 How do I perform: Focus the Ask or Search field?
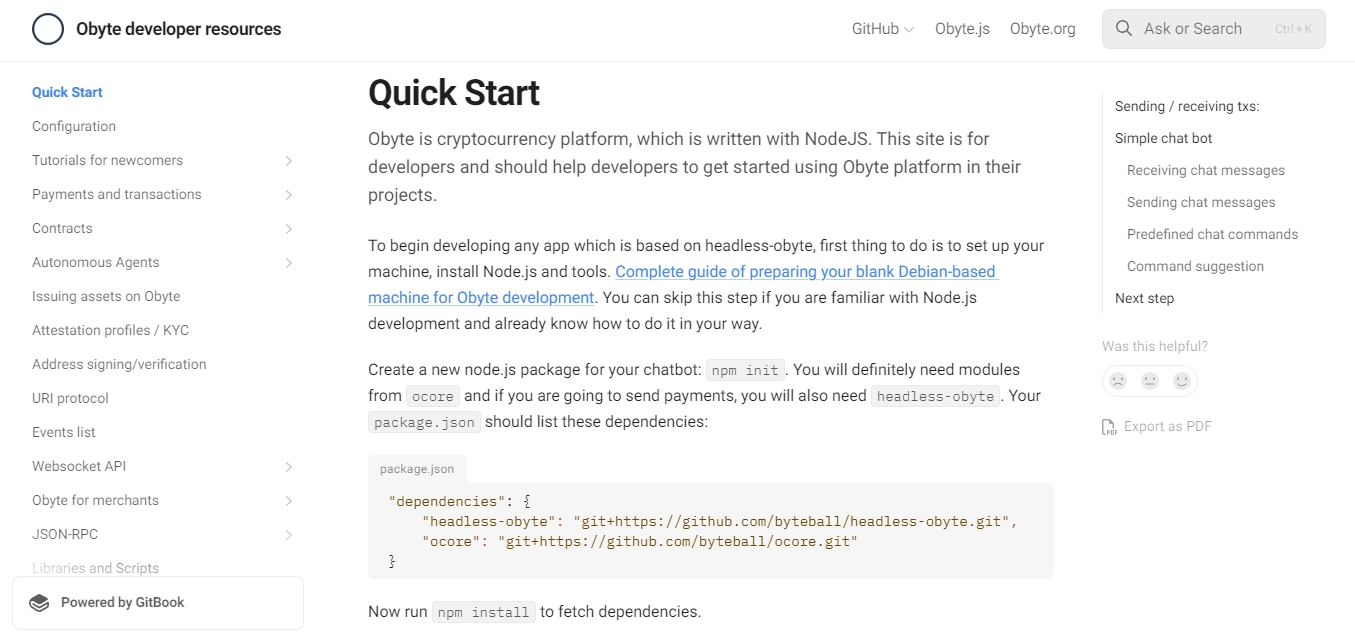tap(1214, 29)
